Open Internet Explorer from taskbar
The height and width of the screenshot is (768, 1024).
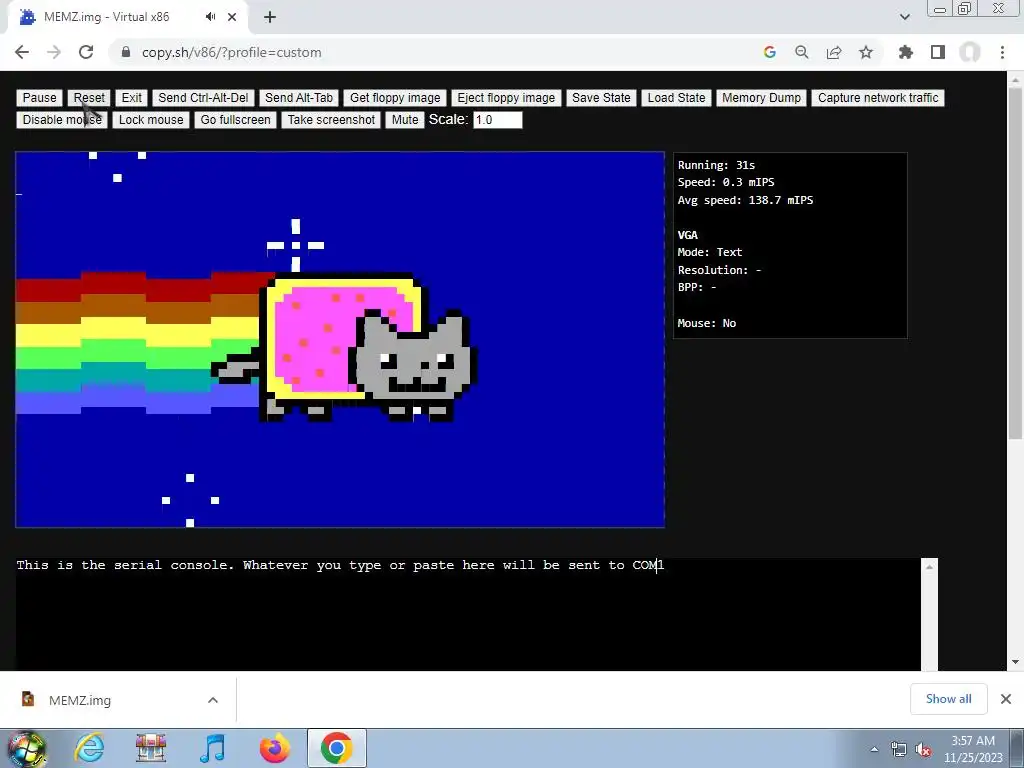click(x=89, y=748)
